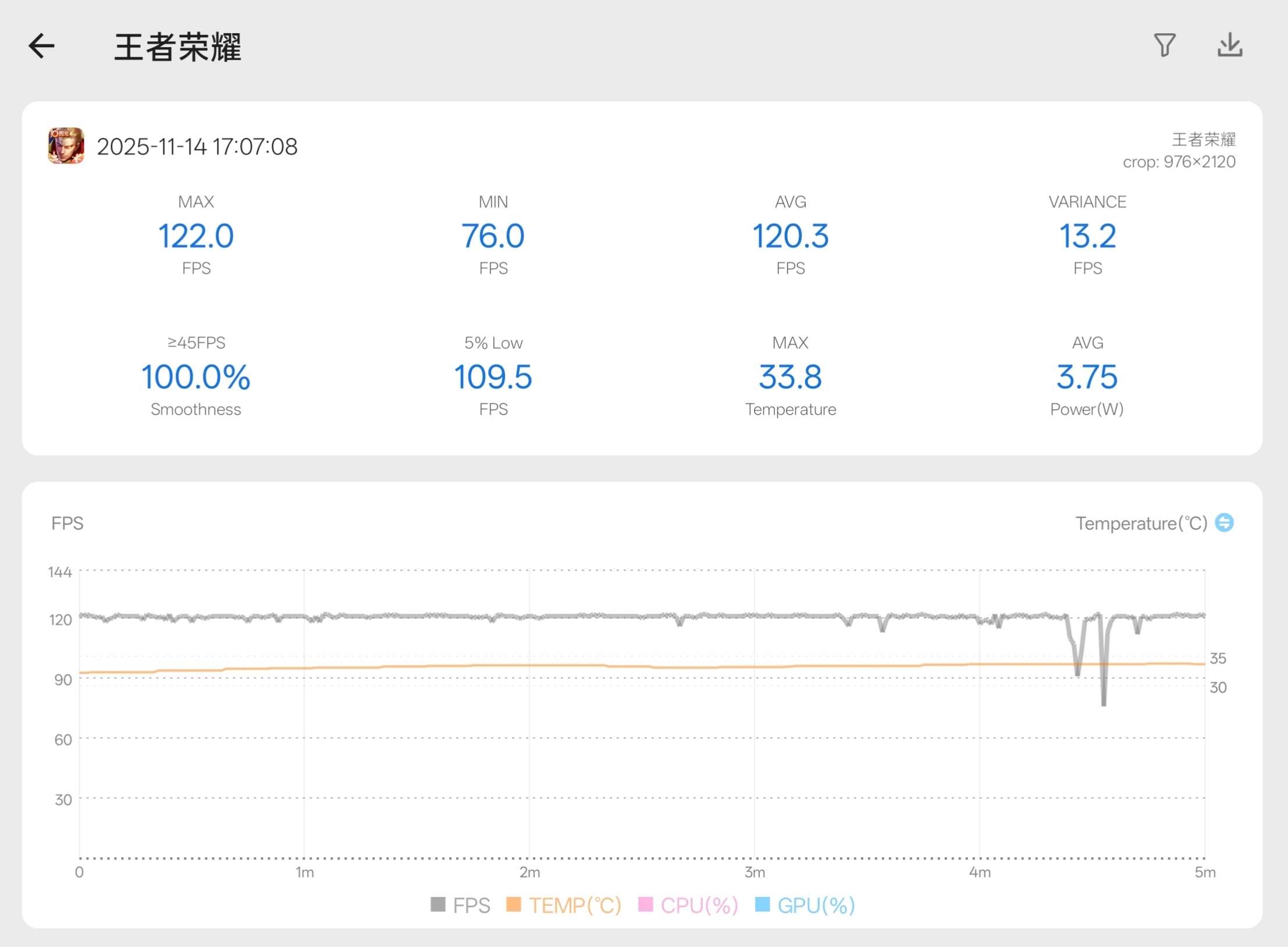Click the deepest FPS dip on chart
The width and height of the screenshot is (1288, 947).
point(1104,701)
